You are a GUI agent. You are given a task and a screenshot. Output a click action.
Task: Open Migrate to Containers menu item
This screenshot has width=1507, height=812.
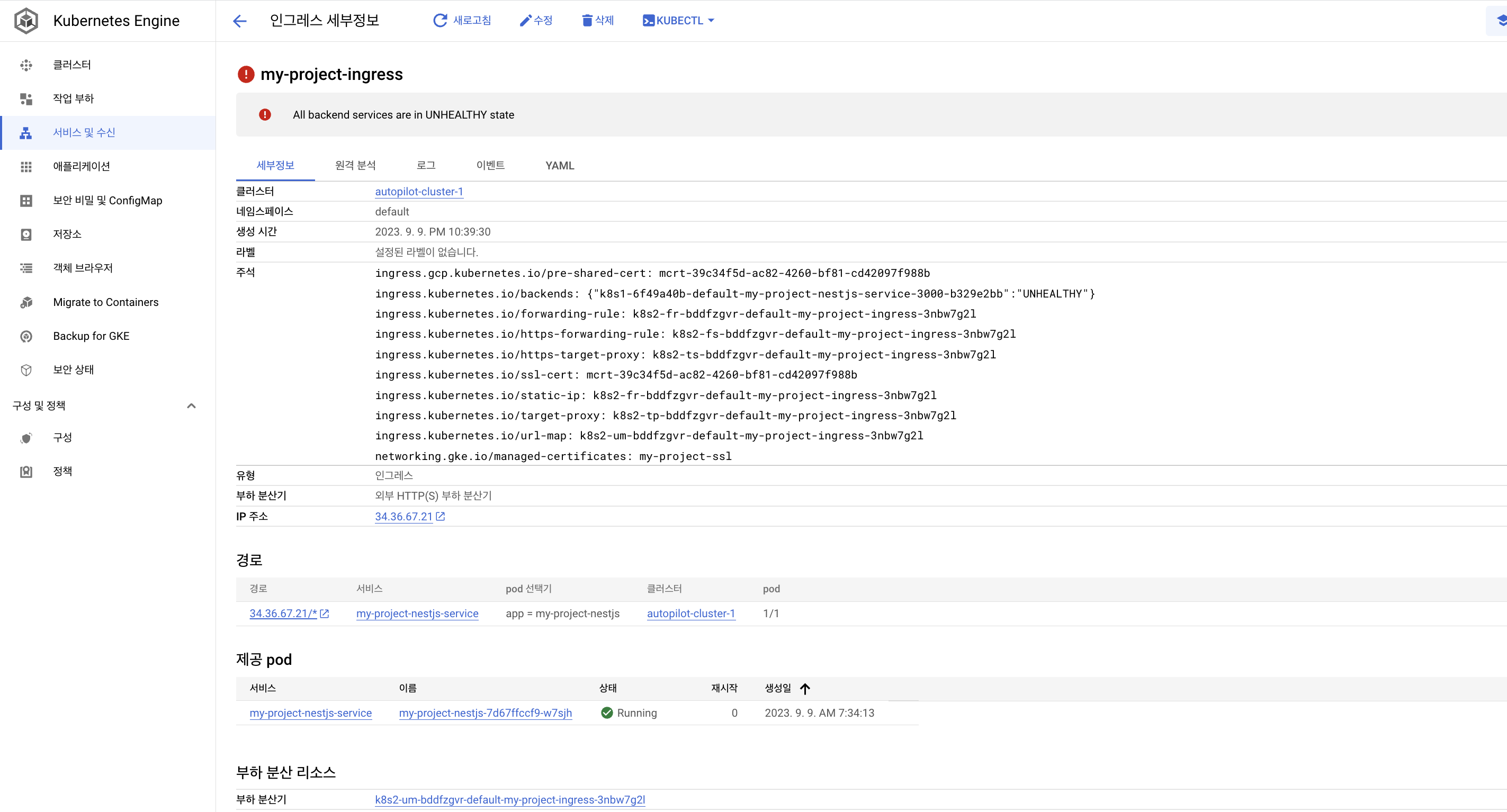coord(107,302)
